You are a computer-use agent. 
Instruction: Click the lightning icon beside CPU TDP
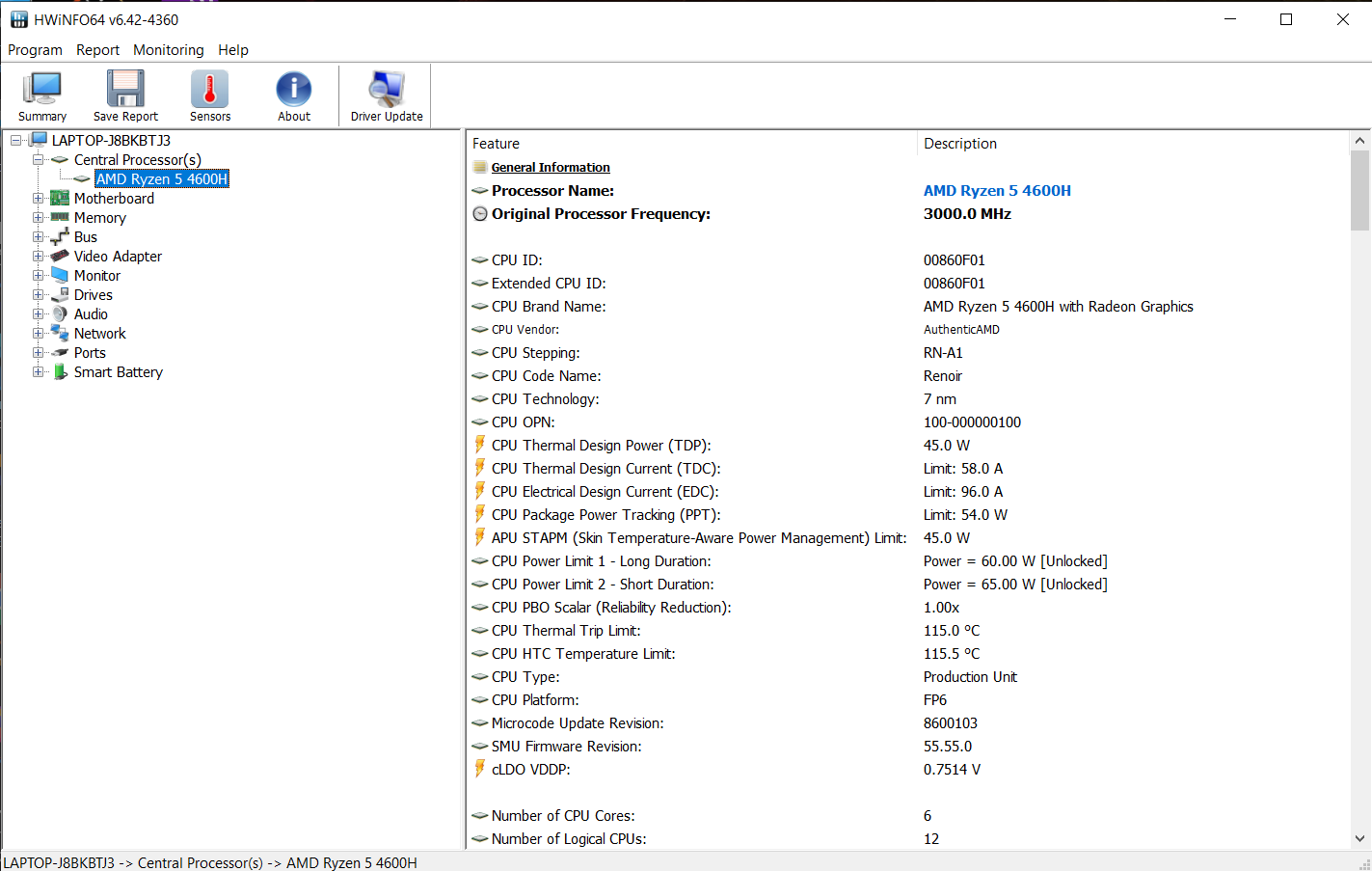point(479,445)
